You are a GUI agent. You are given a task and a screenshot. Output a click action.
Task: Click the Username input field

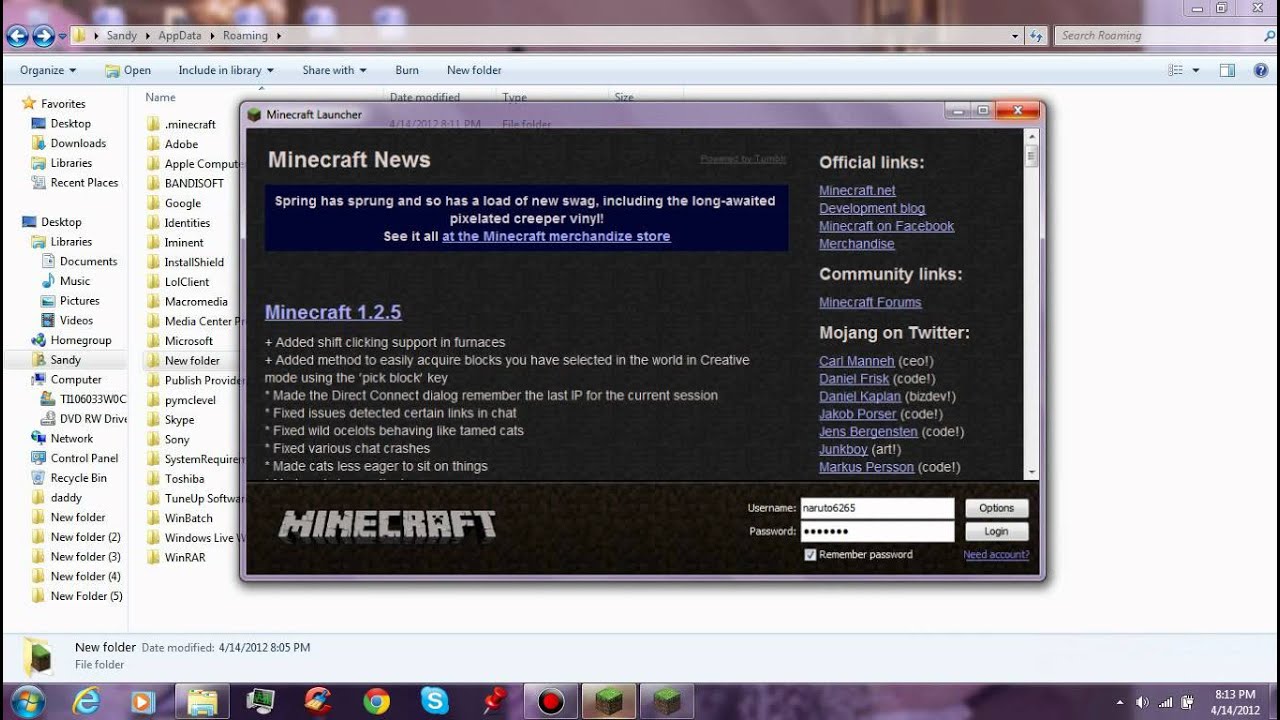[877, 508]
